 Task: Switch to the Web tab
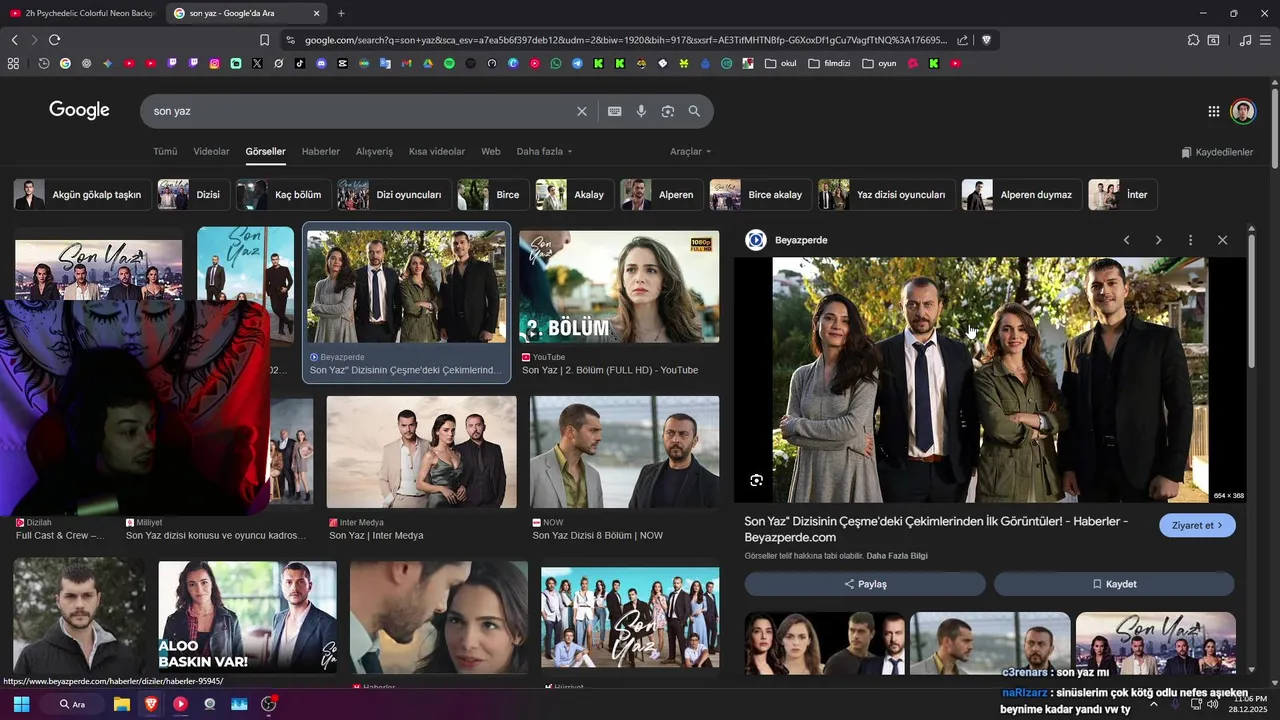point(491,152)
